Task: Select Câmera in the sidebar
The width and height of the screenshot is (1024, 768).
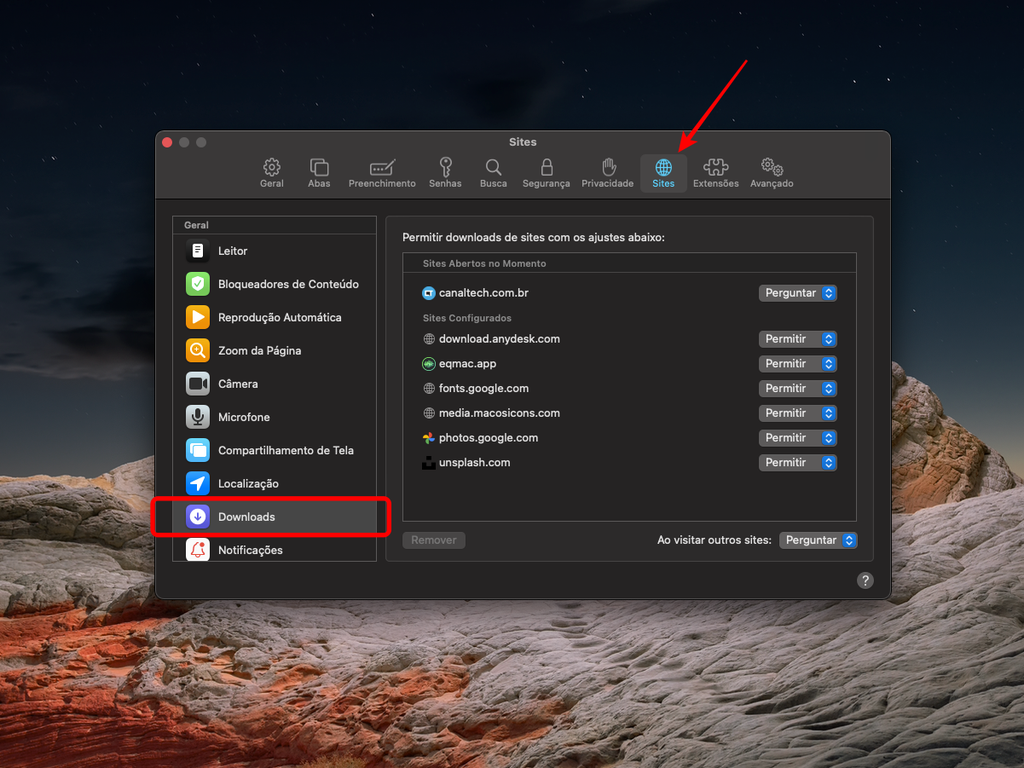Action: tap(274, 384)
